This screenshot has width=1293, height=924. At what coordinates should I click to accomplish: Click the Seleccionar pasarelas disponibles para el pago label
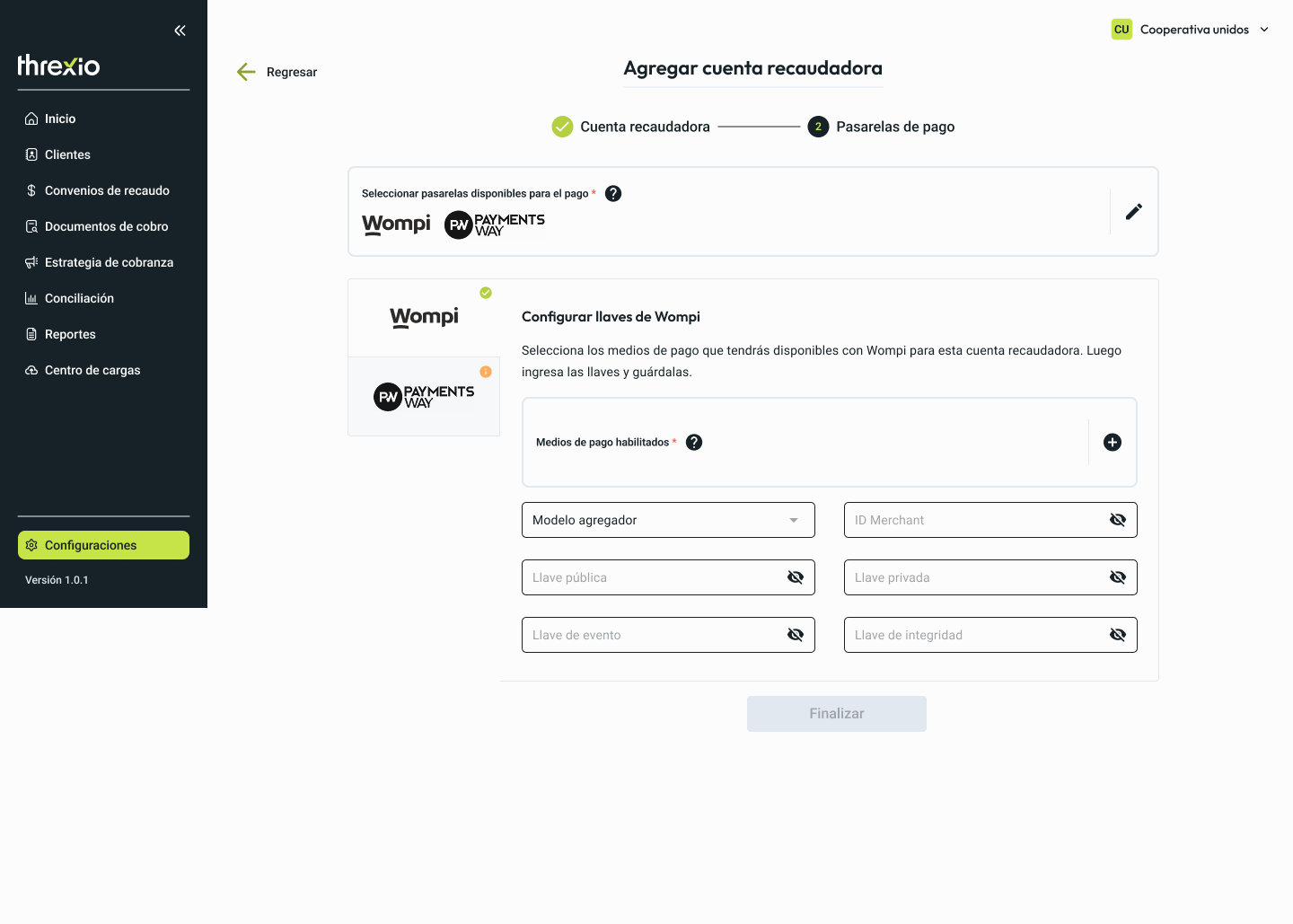click(475, 193)
